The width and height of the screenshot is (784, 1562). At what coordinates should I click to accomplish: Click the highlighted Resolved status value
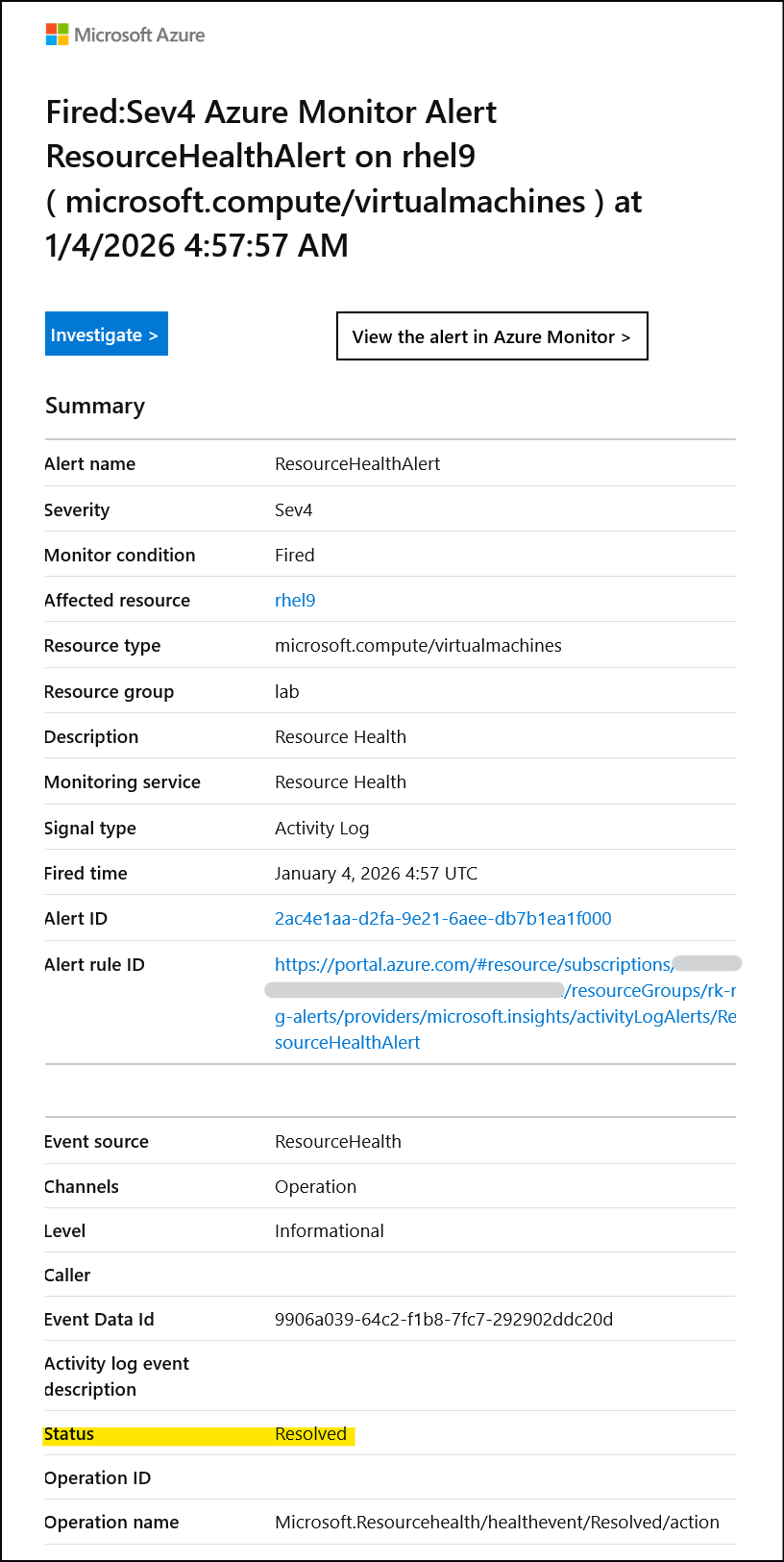pyautogui.click(x=310, y=1433)
